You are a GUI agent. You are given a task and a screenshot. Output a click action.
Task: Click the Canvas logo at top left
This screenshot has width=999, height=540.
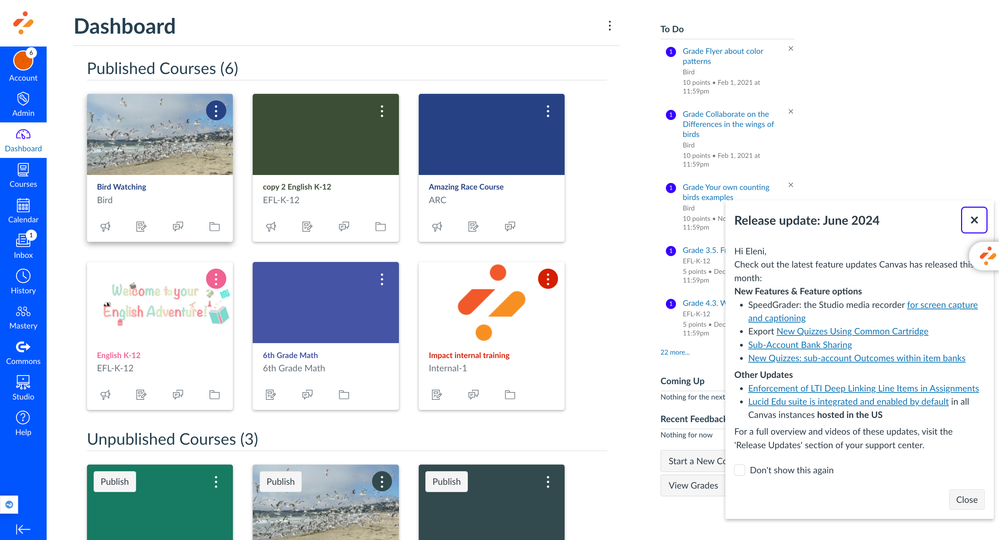[x=23, y=23]
